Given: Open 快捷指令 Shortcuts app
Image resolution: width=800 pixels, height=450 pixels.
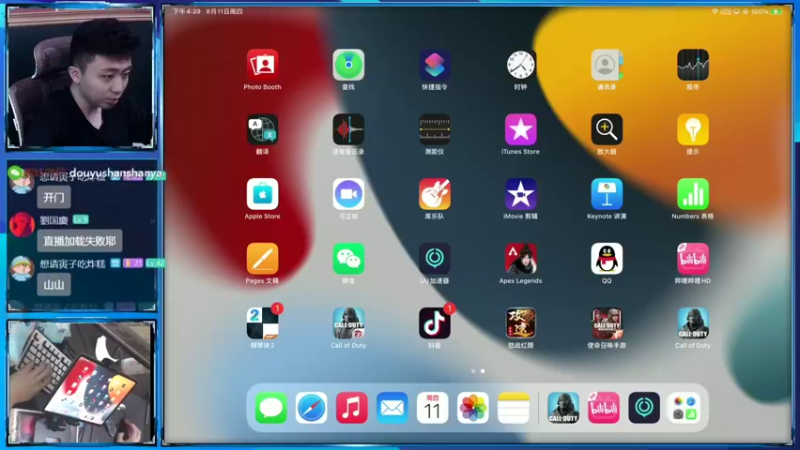Looking at the screenshot, I should 434,65.
